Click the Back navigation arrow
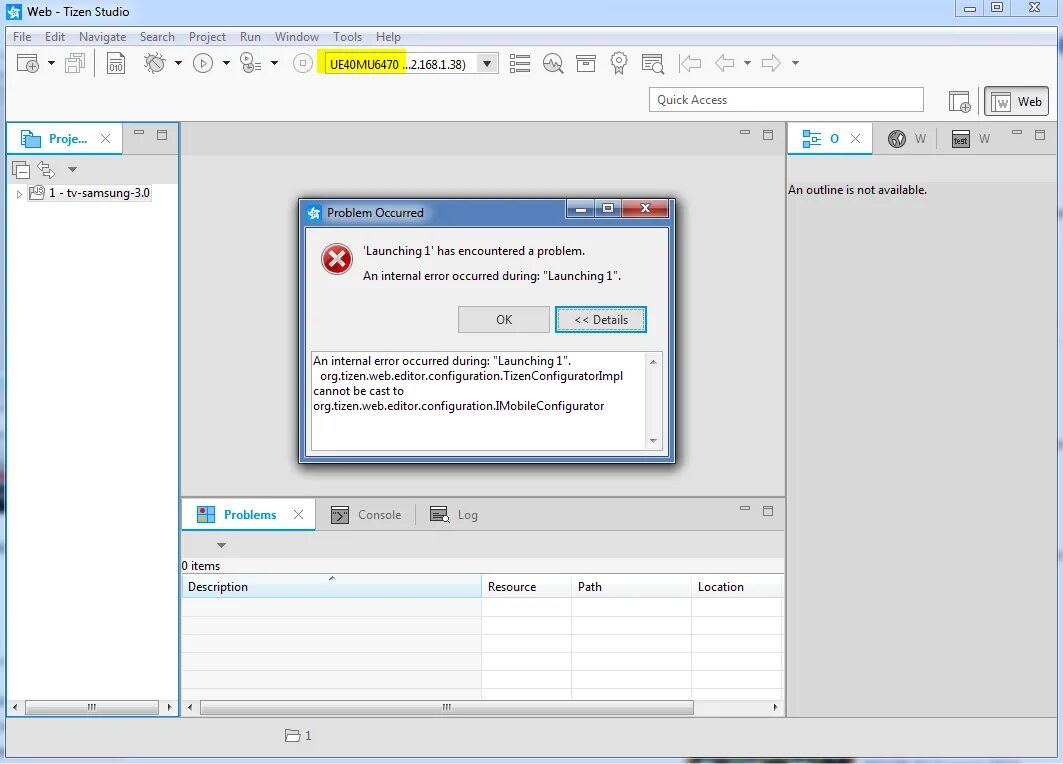This screenshot has height=764, width=1063. (725, 63)
